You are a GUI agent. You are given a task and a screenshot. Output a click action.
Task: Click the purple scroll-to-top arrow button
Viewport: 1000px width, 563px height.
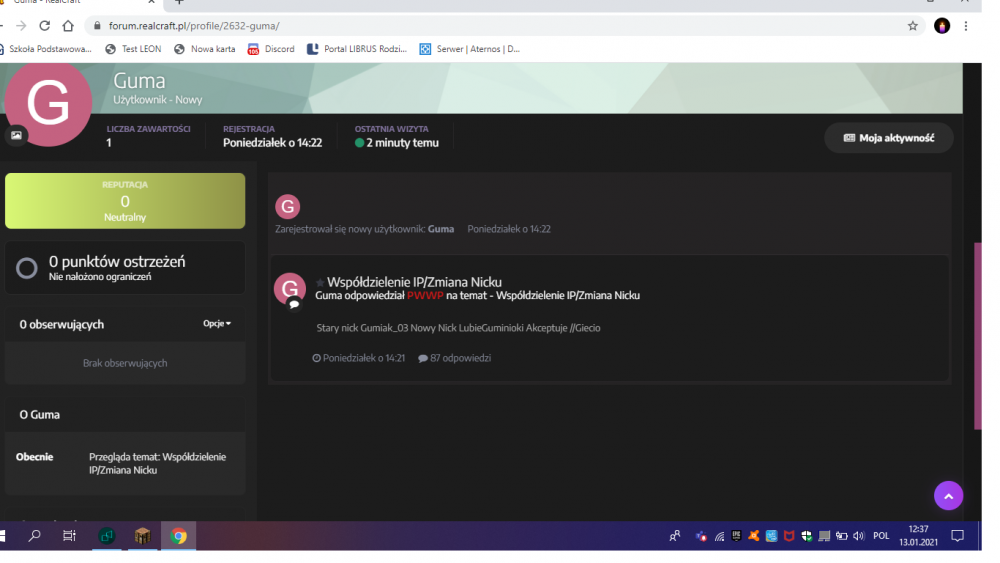click(x=948, y=495)
